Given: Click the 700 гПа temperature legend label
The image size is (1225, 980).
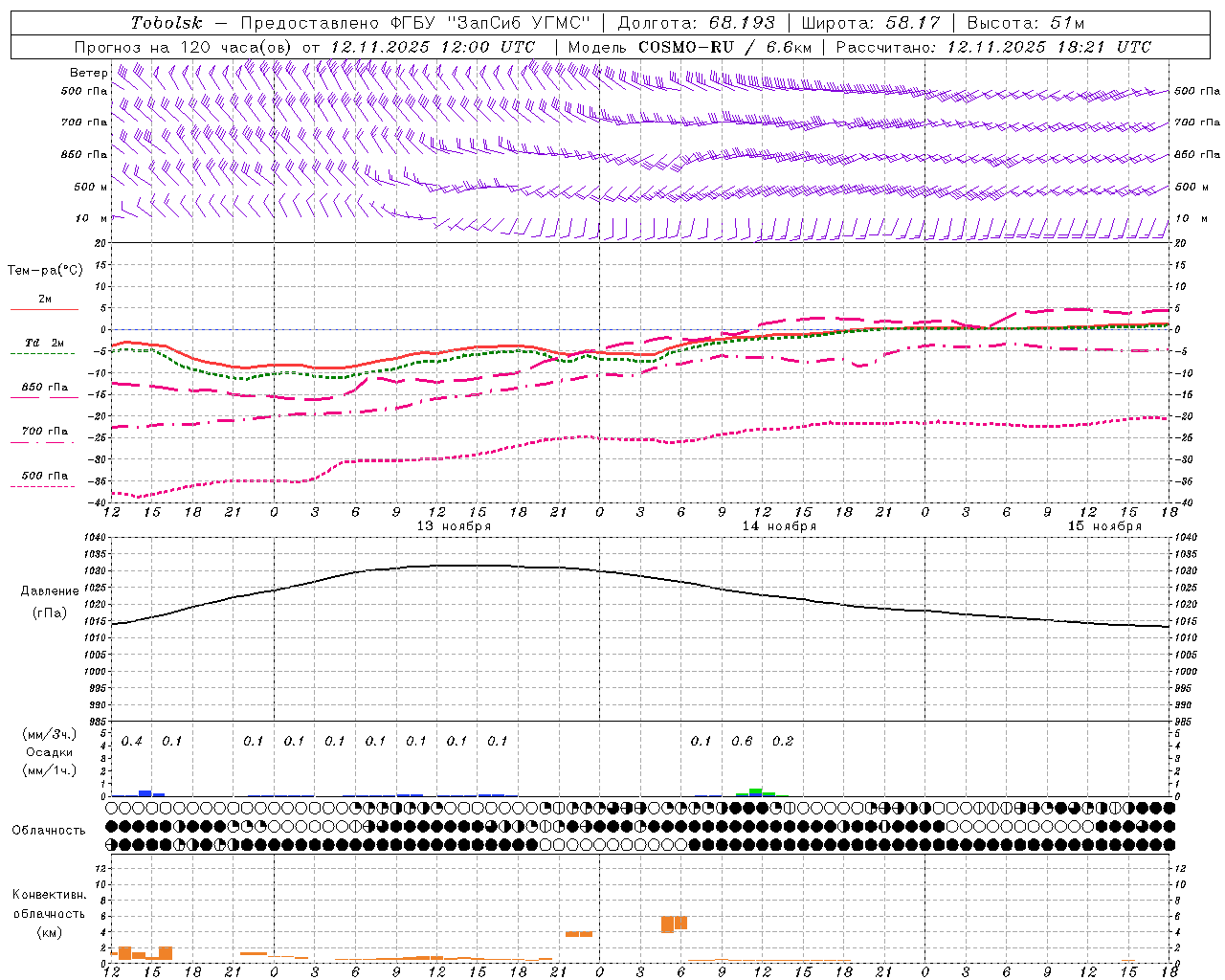Looking at the screenshot, I should click(44, 432).
